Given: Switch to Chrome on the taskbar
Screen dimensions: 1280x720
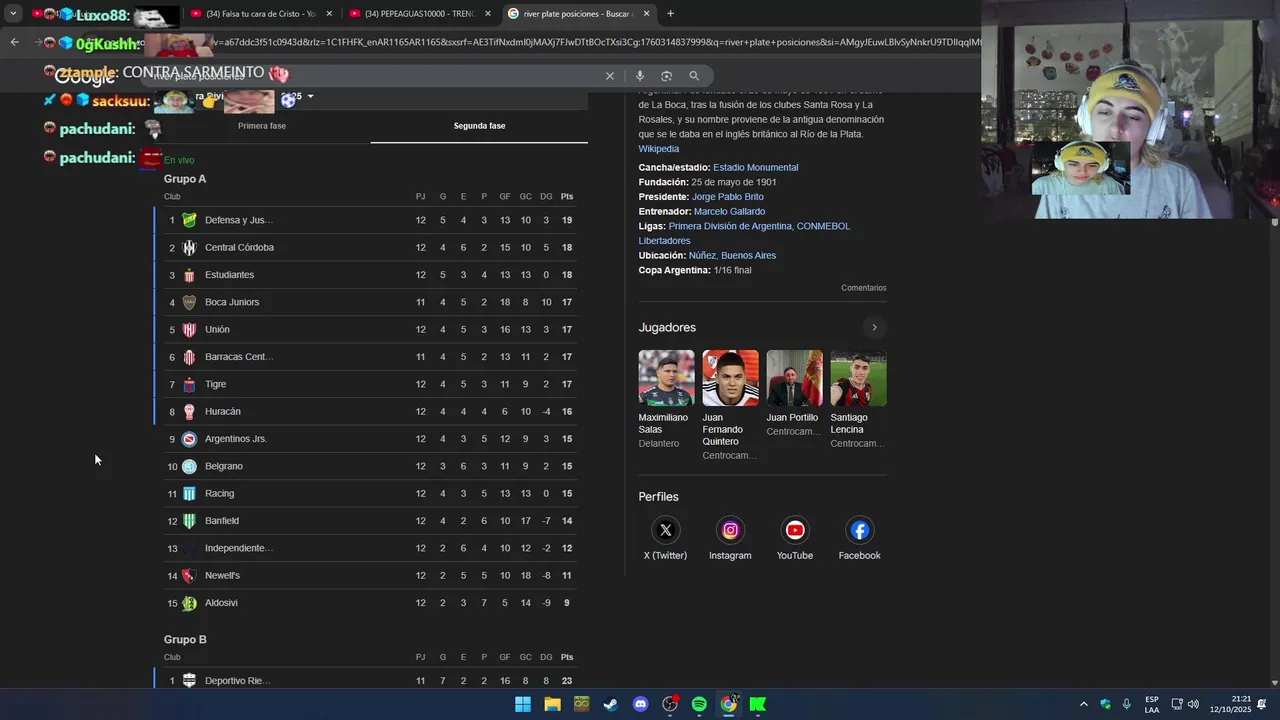Looking at the screenshot, I should click(729, 704).
